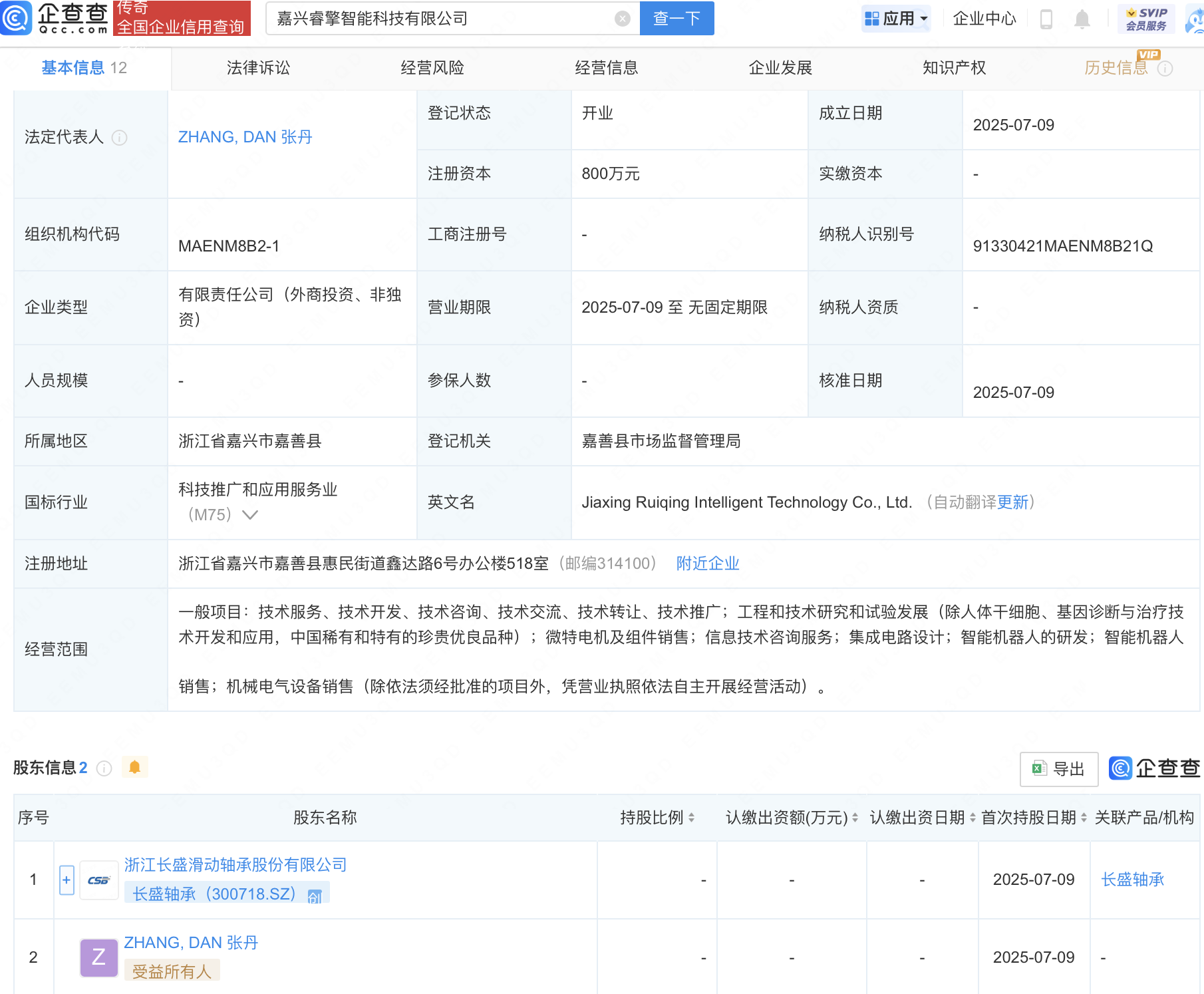This screenshot has height=994, width=1204.
Task: Show legal representative info tooltip icon
Action: (120, 138)
